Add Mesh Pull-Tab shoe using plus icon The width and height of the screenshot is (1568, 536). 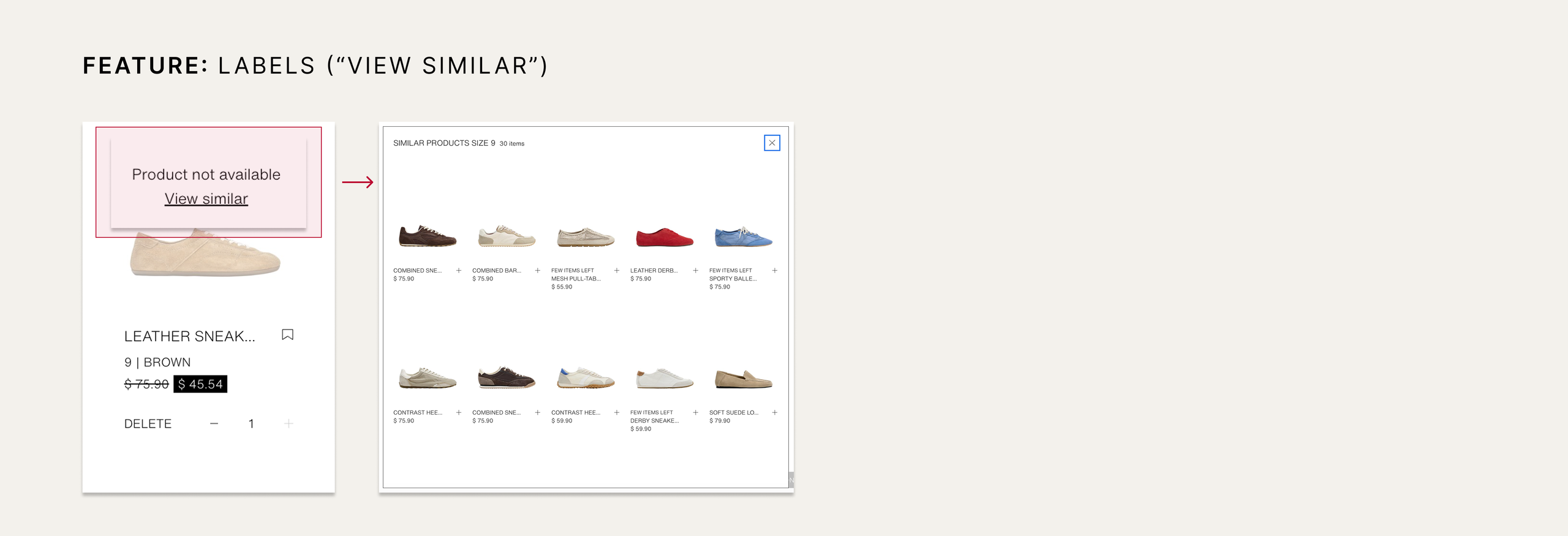click(616, 270)
